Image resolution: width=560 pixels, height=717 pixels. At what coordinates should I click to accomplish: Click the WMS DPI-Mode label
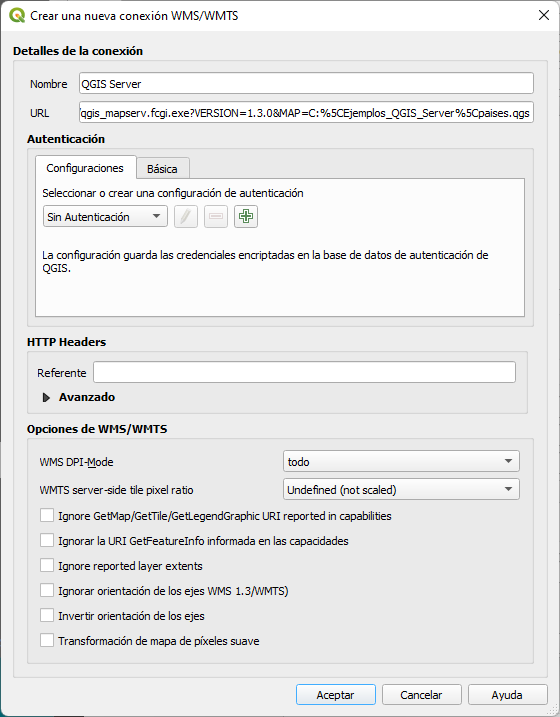point(76,462)
